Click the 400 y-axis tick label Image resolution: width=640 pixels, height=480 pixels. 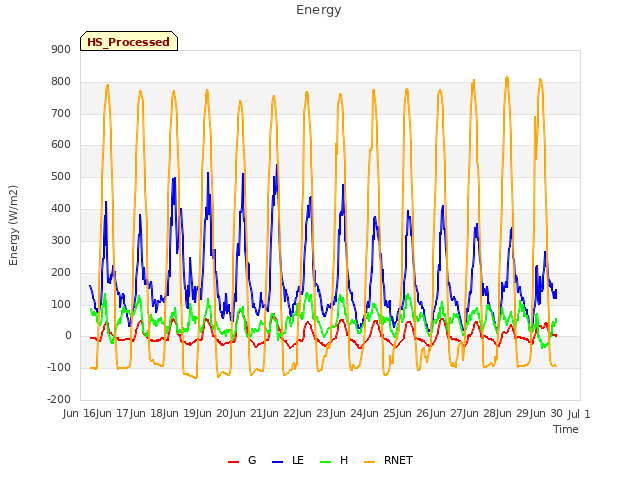[x=61, y=208]
